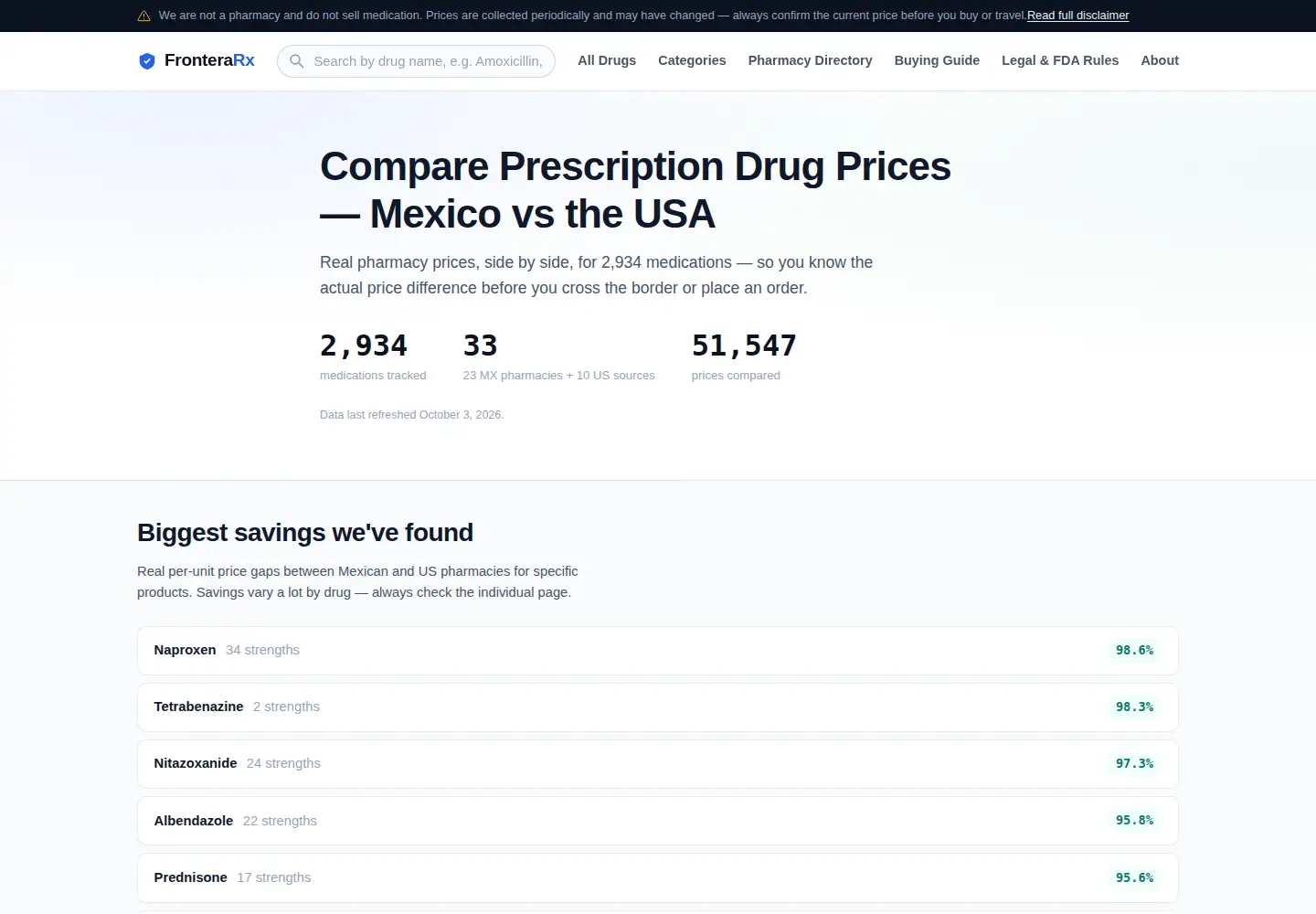This screenshot has width=1316, height=914.
Task: Click the 97.3% savings badge
Action: (x=1134, y=764)
